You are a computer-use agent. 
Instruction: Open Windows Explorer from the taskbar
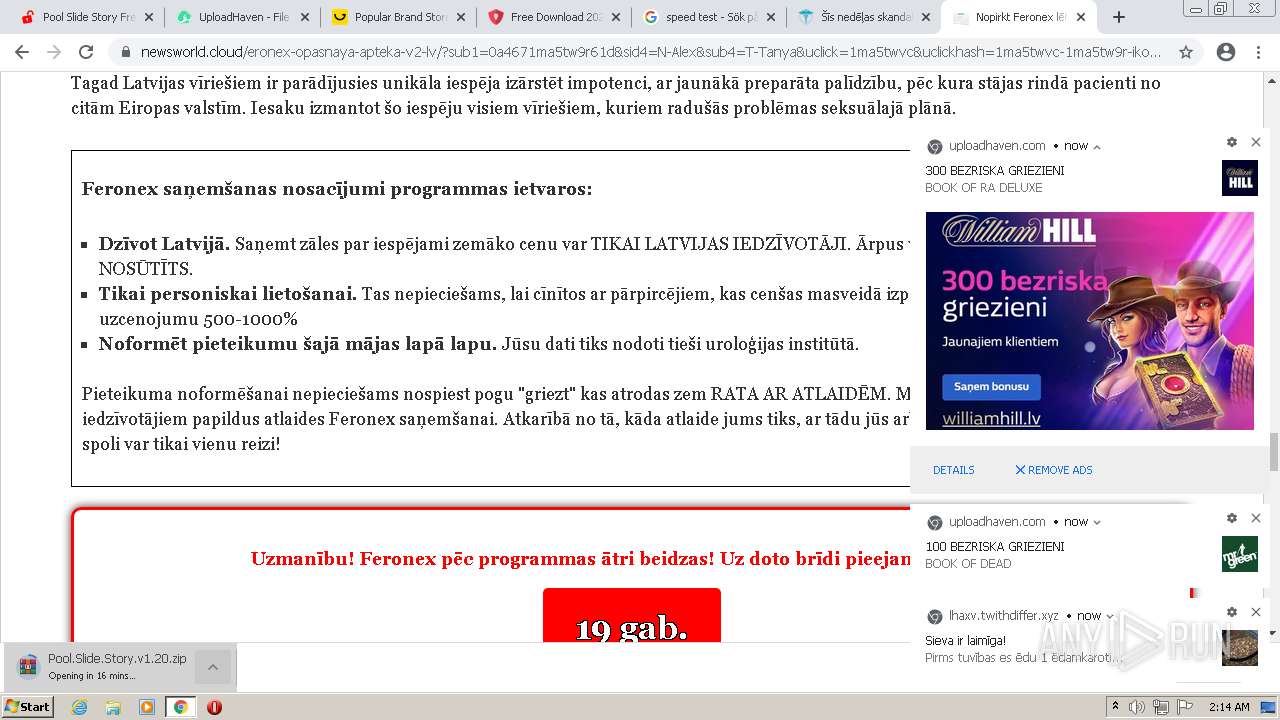coord(113,707)
